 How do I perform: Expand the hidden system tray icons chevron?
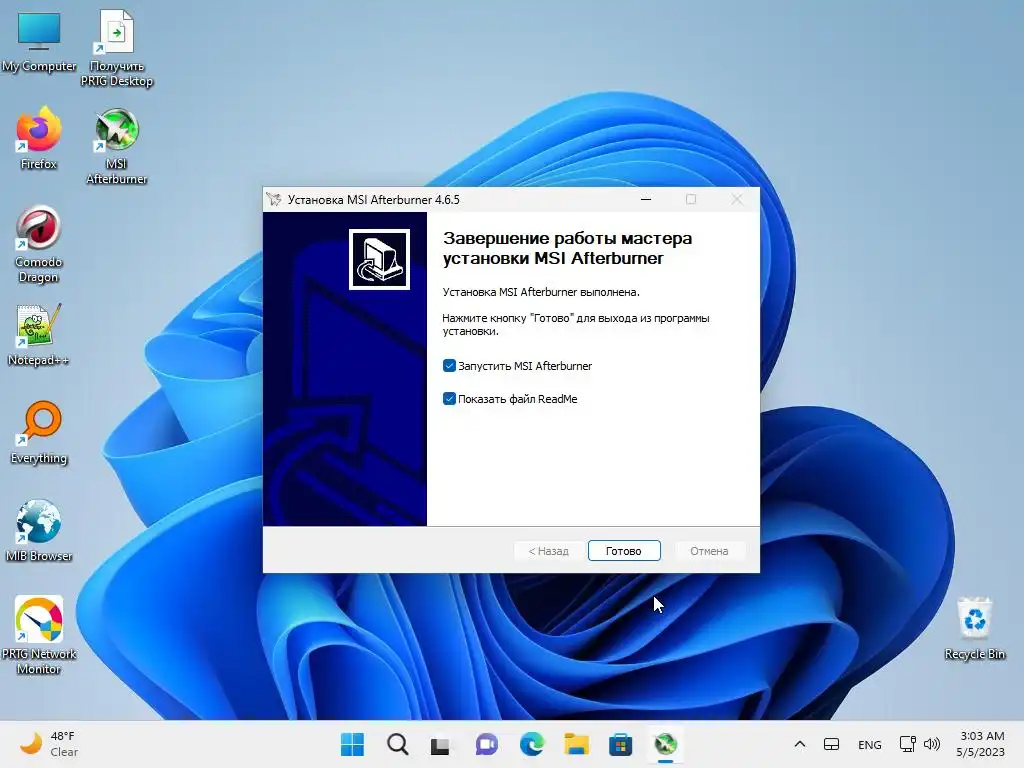point(799,744)
